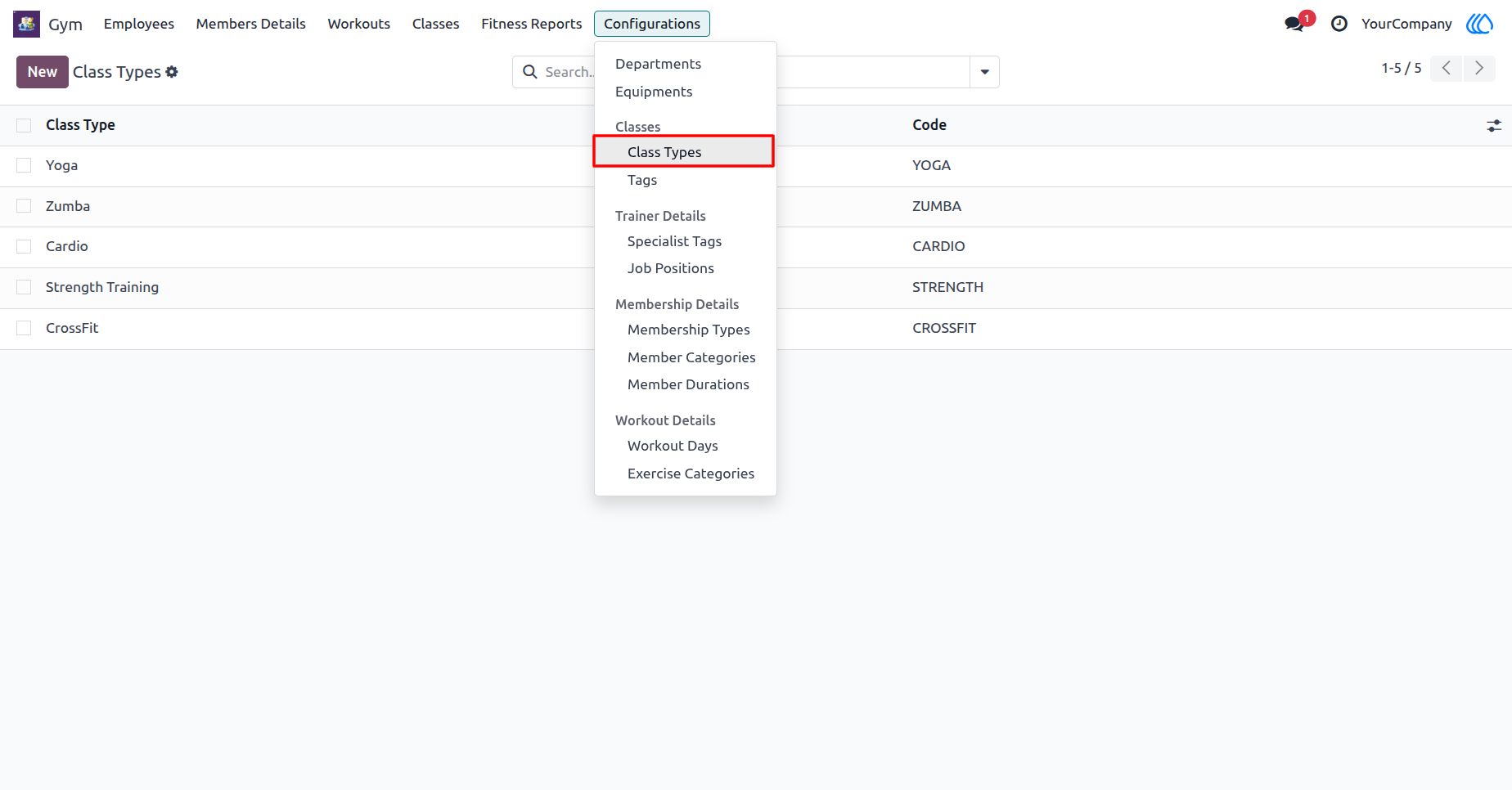Click the 1-5 / 5 pager counter
Screen dimensions: 1512x790
coord(1402,69)
